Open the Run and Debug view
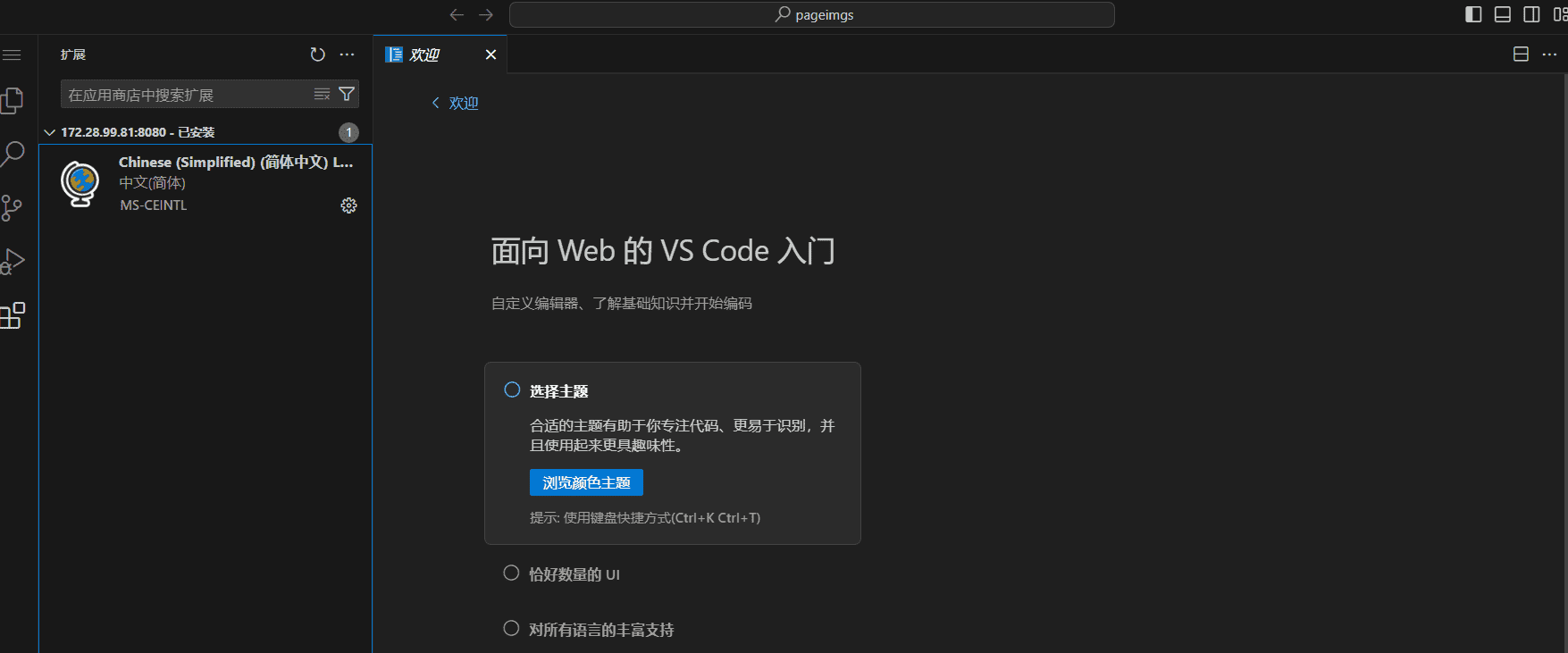This screenshot has width=1568, height=653. point(12,261)
